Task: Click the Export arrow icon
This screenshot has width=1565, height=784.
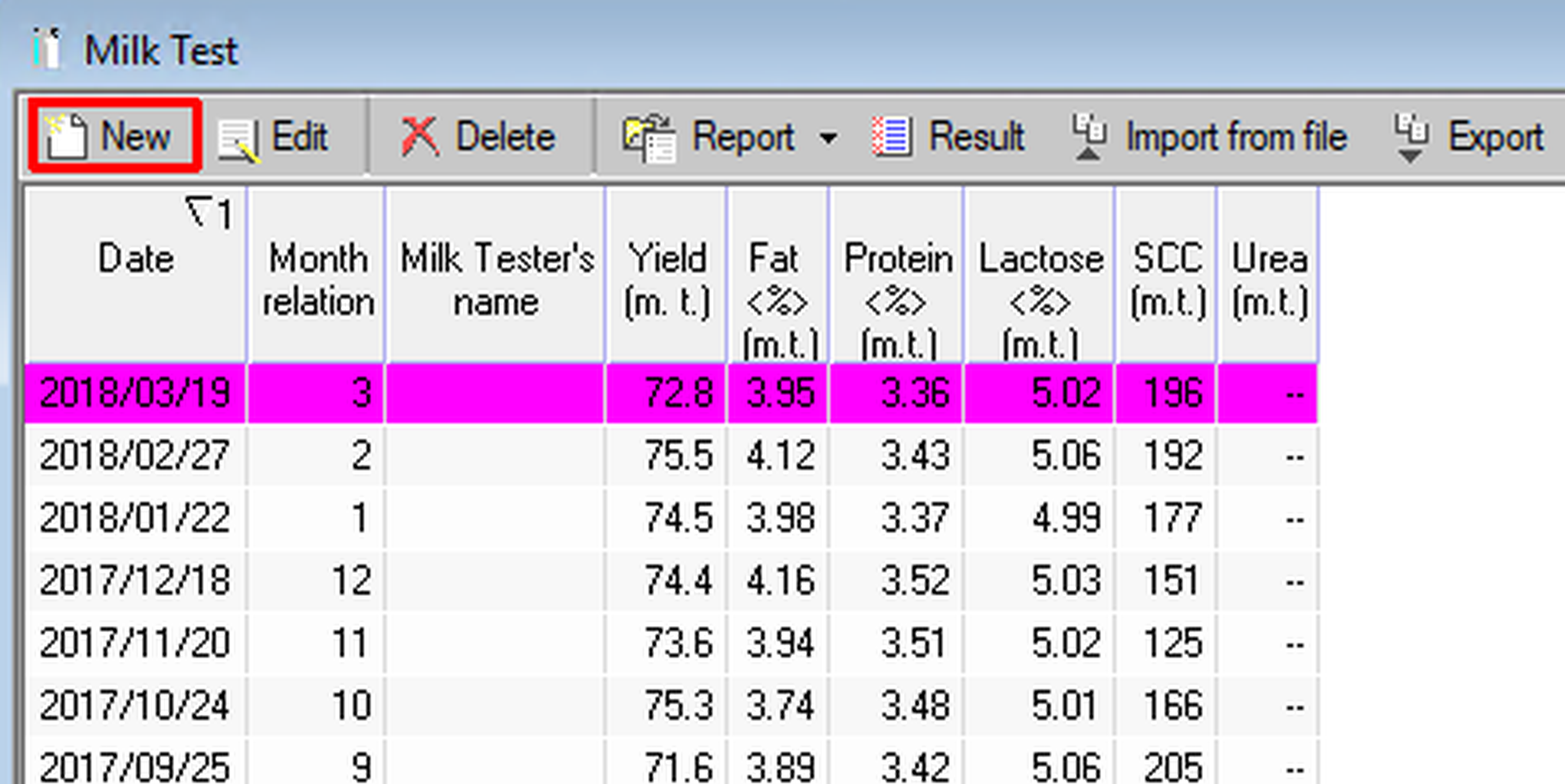Action: click(x=1410, y=138)
